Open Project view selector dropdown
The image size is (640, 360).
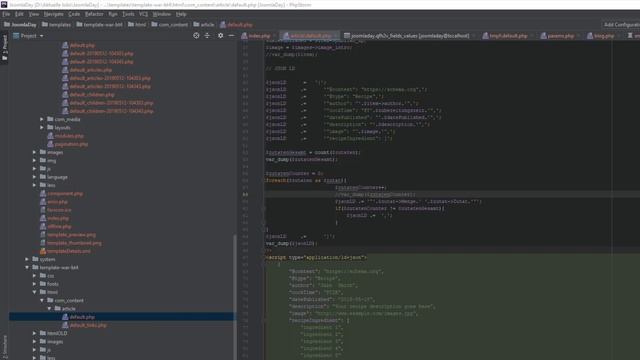tap(29, 36)
